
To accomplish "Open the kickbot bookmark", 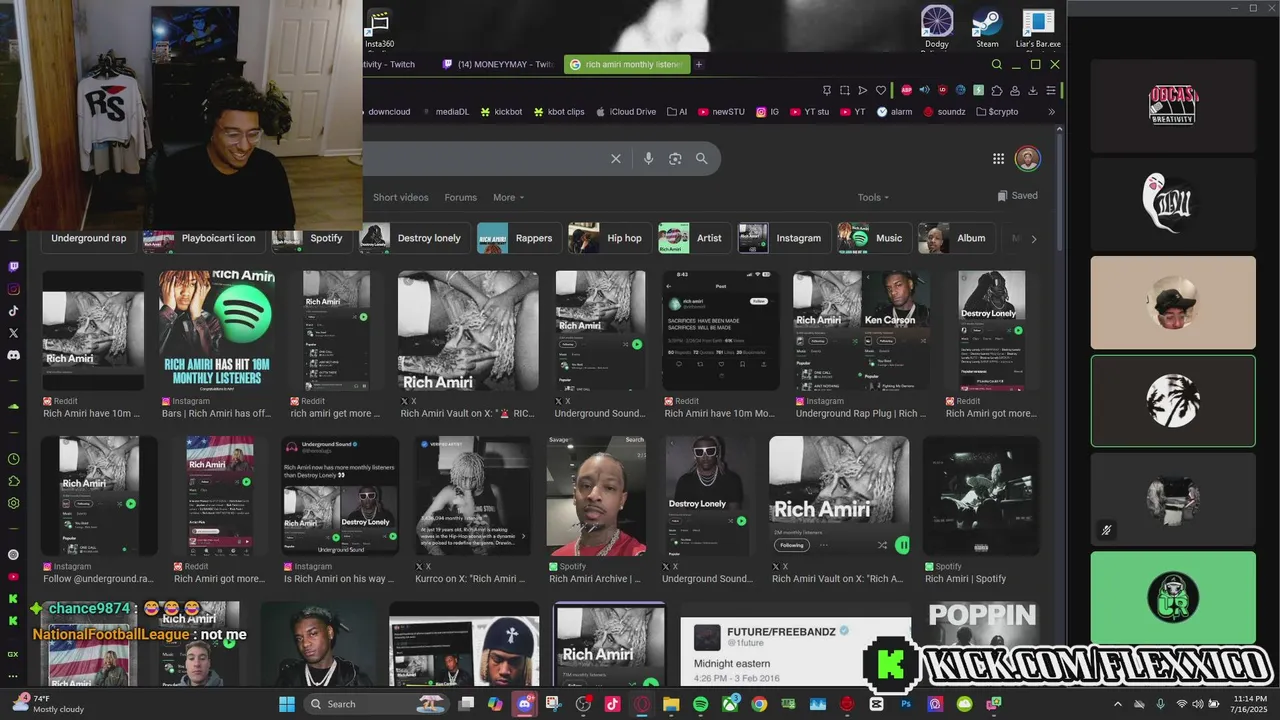I will click(x=500, y=112).
